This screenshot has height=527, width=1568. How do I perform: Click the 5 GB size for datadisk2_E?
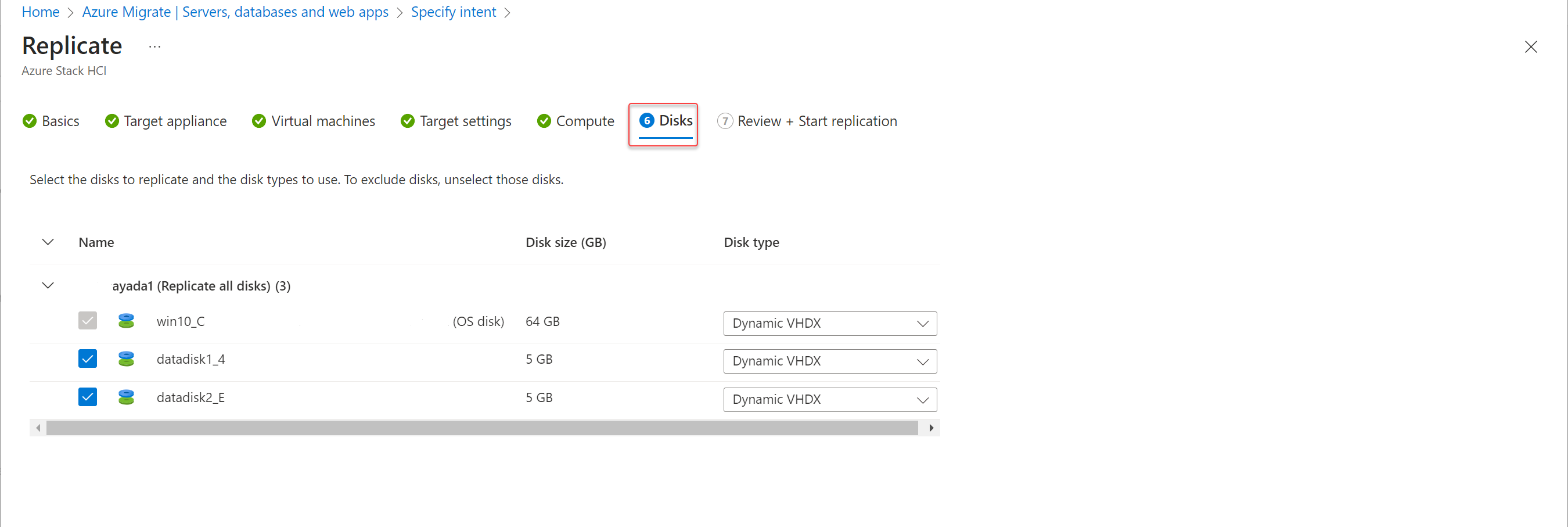[539, 397]
